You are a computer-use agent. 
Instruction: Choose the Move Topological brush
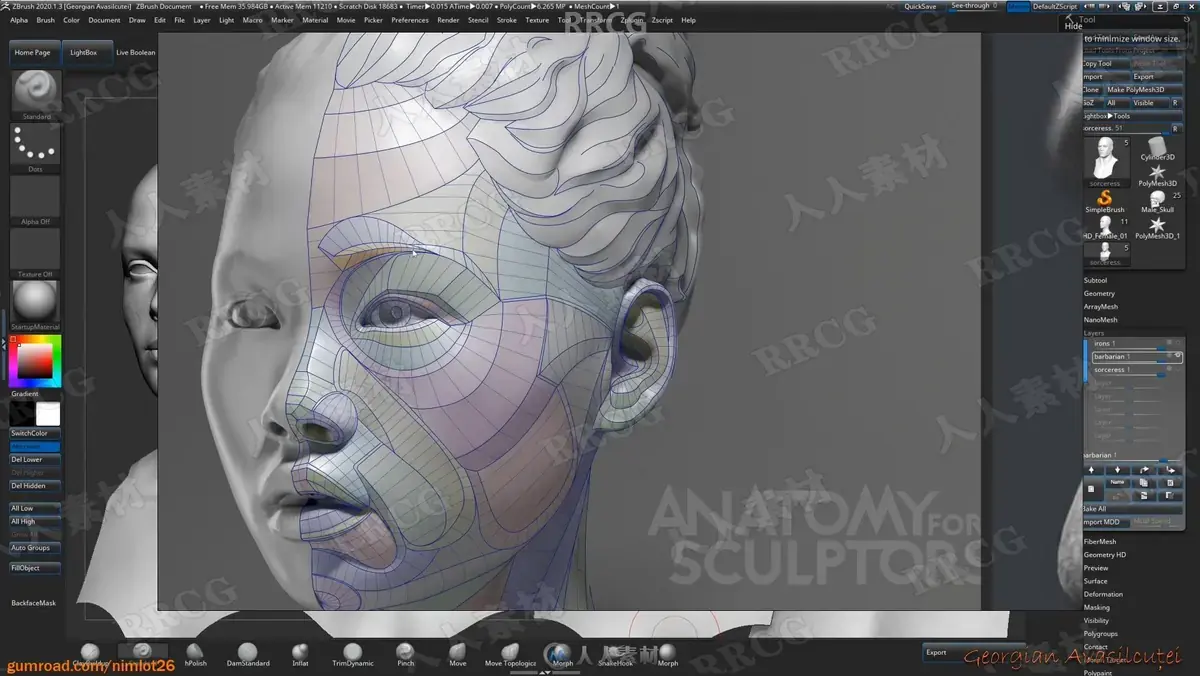click(510, 654)
